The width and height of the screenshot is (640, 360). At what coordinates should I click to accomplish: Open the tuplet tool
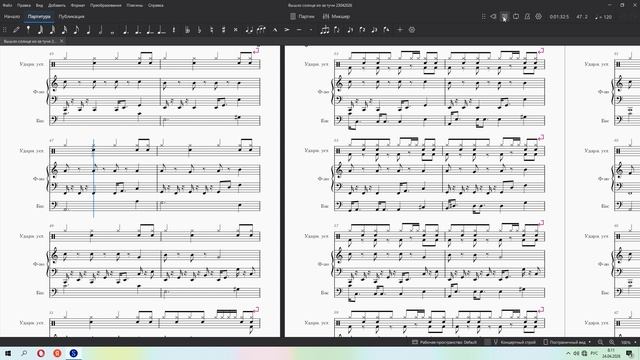click(325, 29)
